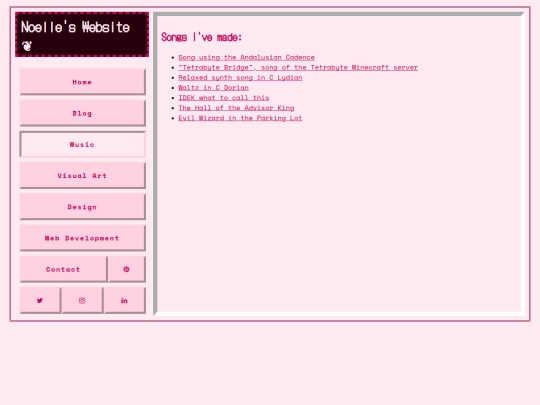The height and width of the screenshot is (405, 540).
Task: Go to the Home page
Action: (83, 82)
